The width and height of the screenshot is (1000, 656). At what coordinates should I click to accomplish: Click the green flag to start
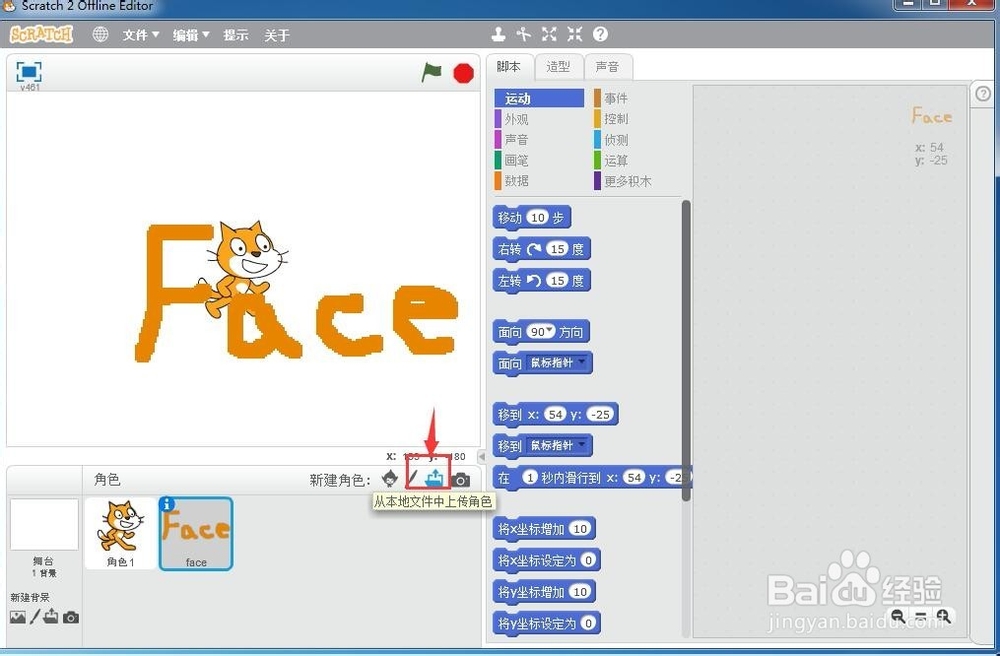pyautogui.click(x=432, y=72)
